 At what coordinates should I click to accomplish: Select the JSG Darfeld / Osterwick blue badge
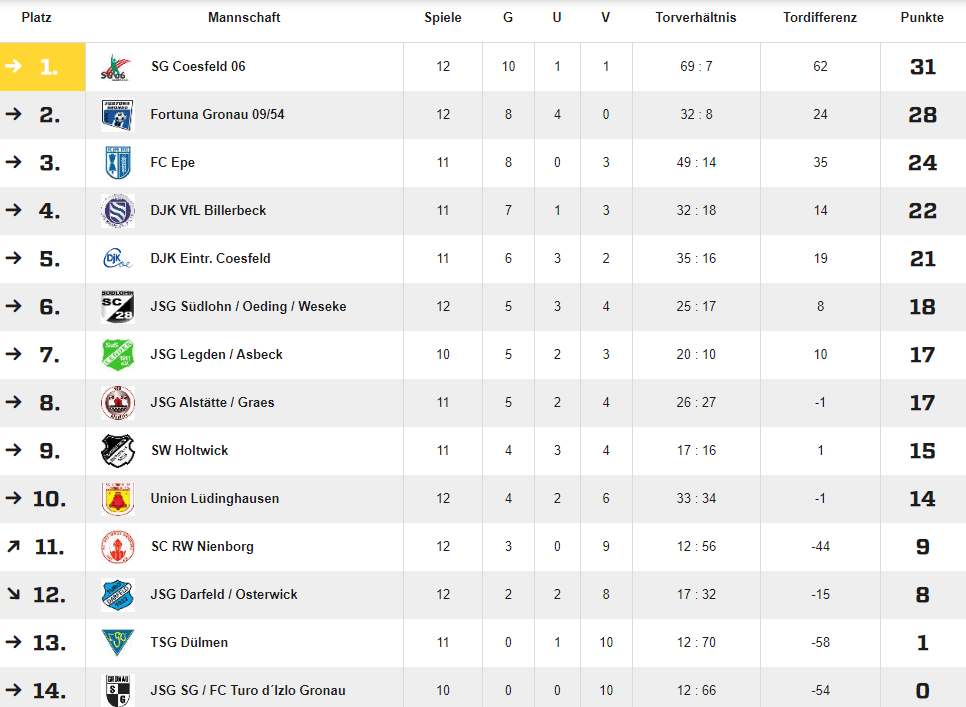[x=118, y=595]
